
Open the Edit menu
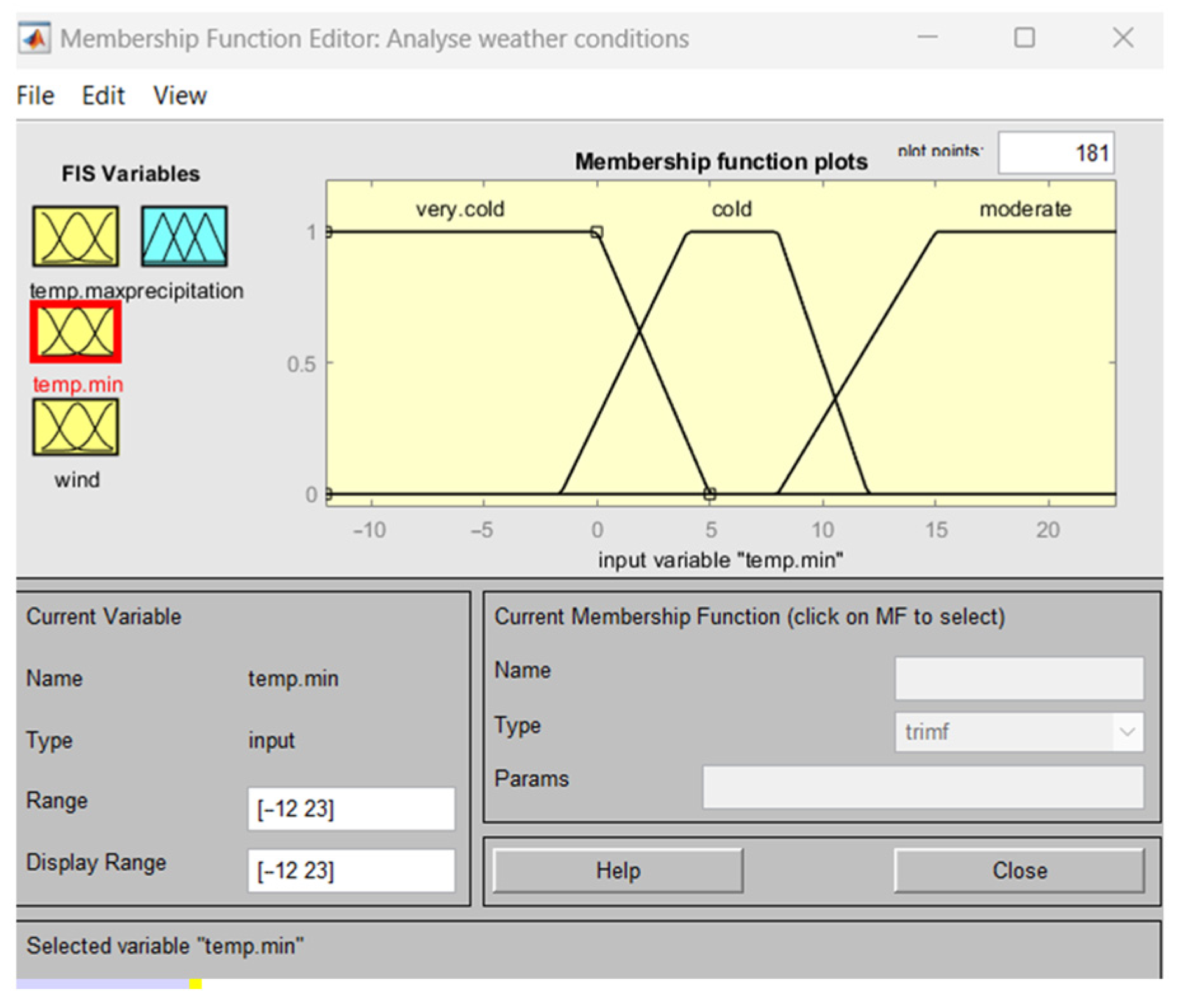tap(103, 96)
